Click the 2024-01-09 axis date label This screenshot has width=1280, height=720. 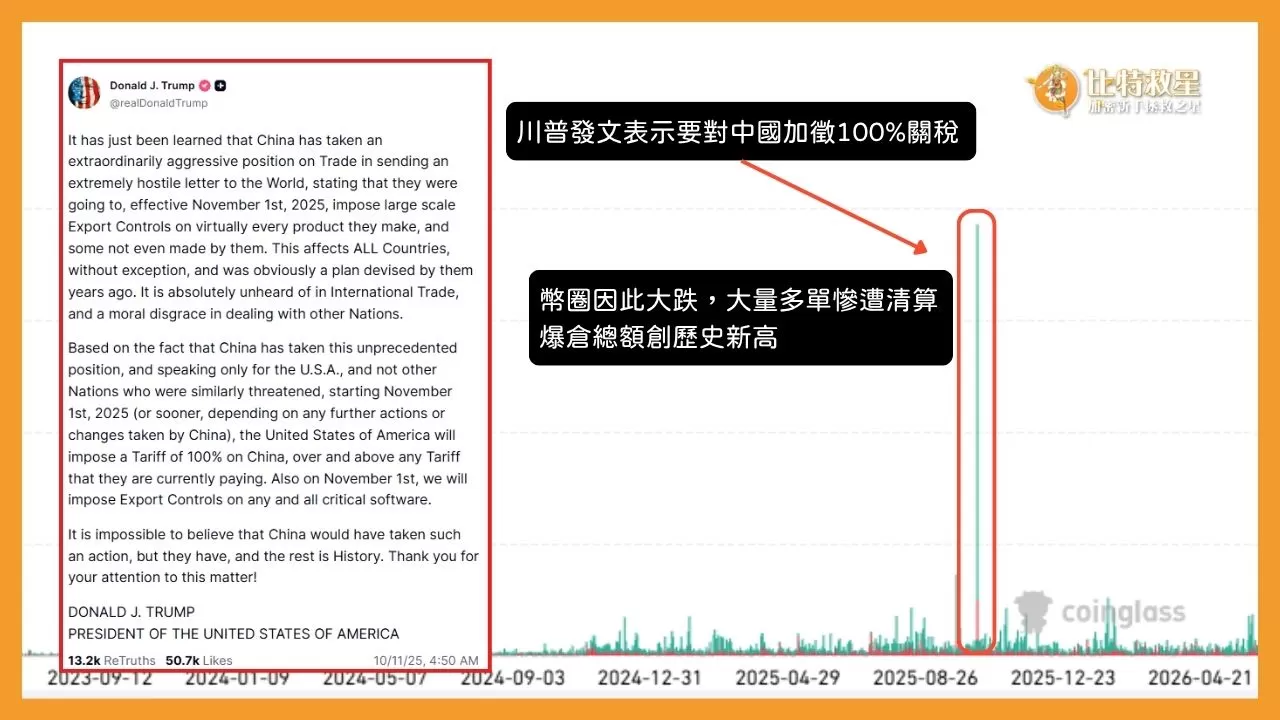[x=237, y=678]
